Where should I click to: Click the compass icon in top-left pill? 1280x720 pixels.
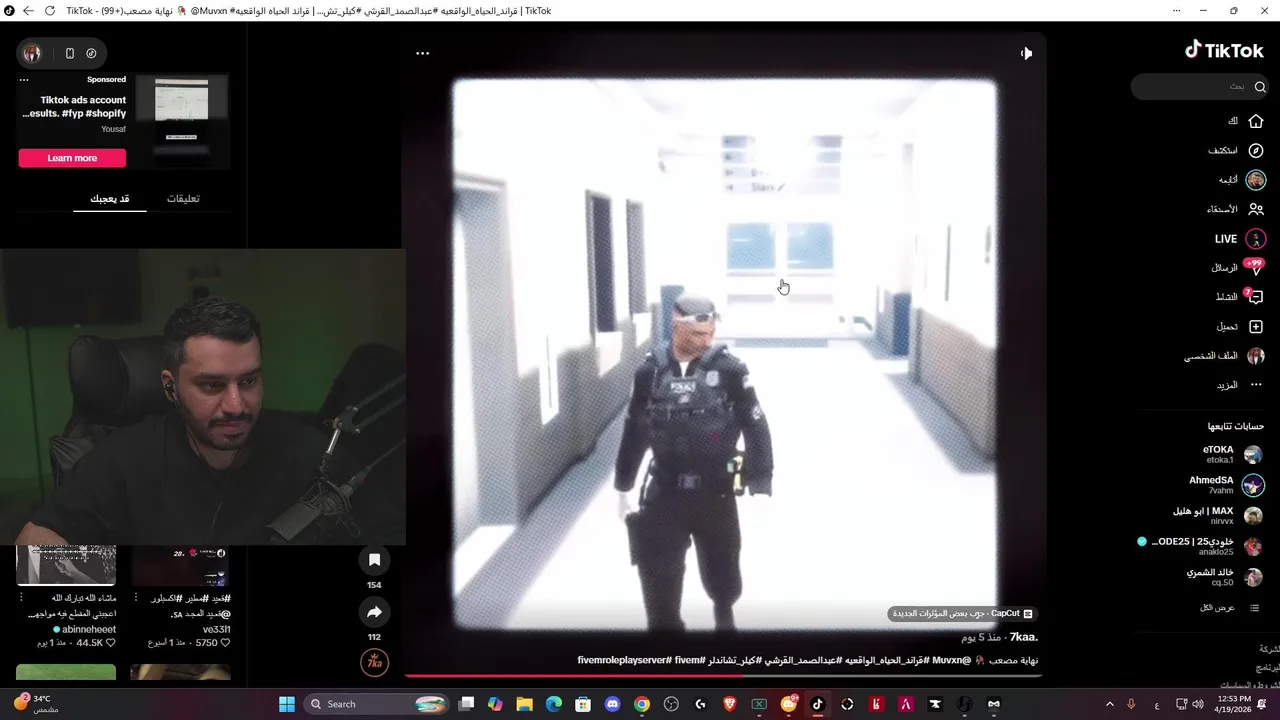[x=91, y=53]
